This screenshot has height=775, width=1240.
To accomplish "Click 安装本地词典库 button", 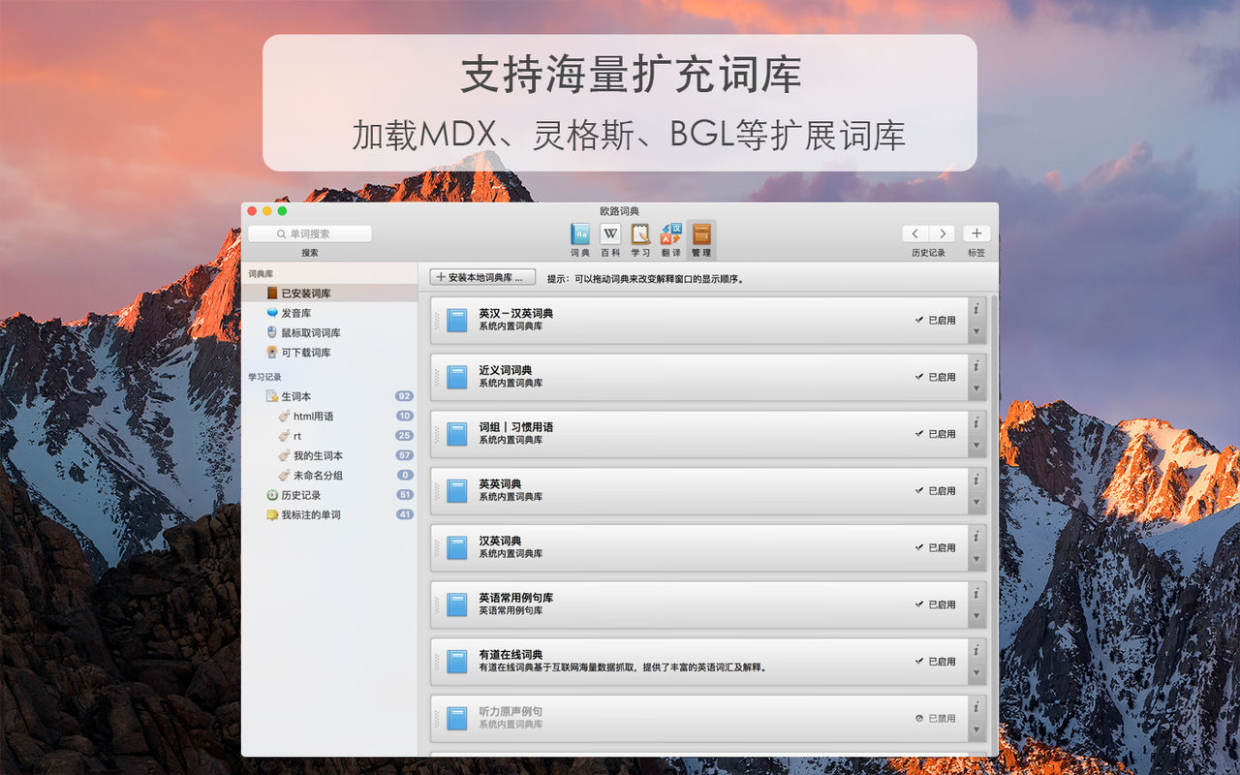I will coord(483,277).
